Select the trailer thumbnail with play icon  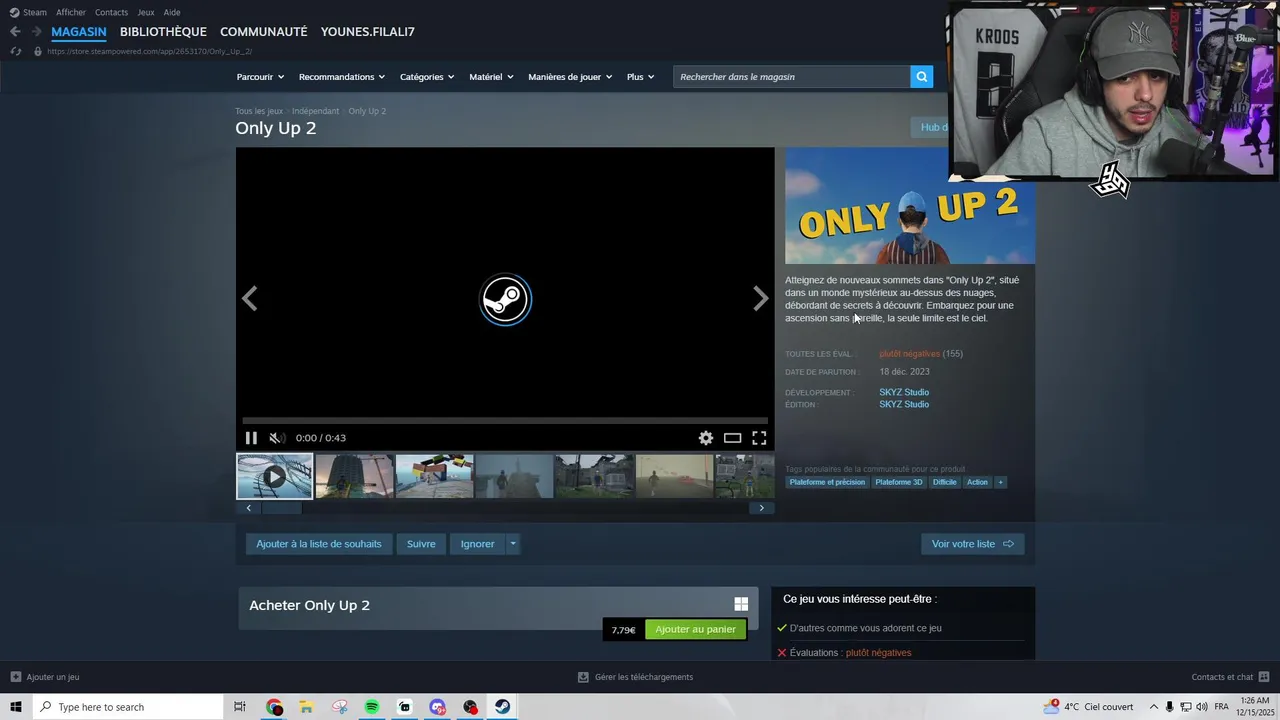(274, 476)
